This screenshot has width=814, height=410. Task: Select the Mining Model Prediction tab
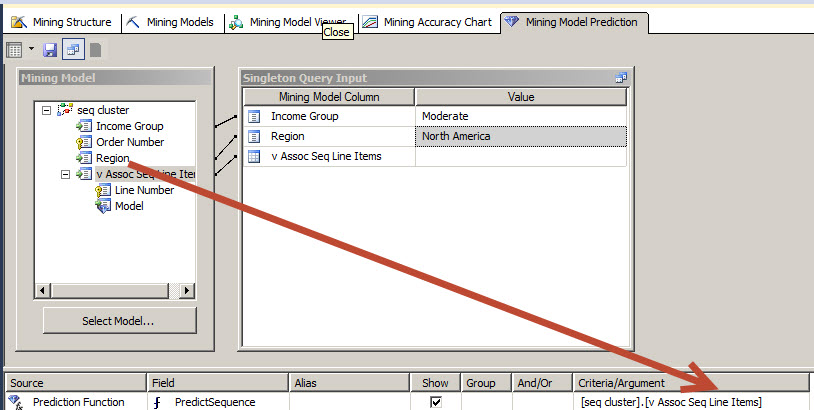pos(574,22)
